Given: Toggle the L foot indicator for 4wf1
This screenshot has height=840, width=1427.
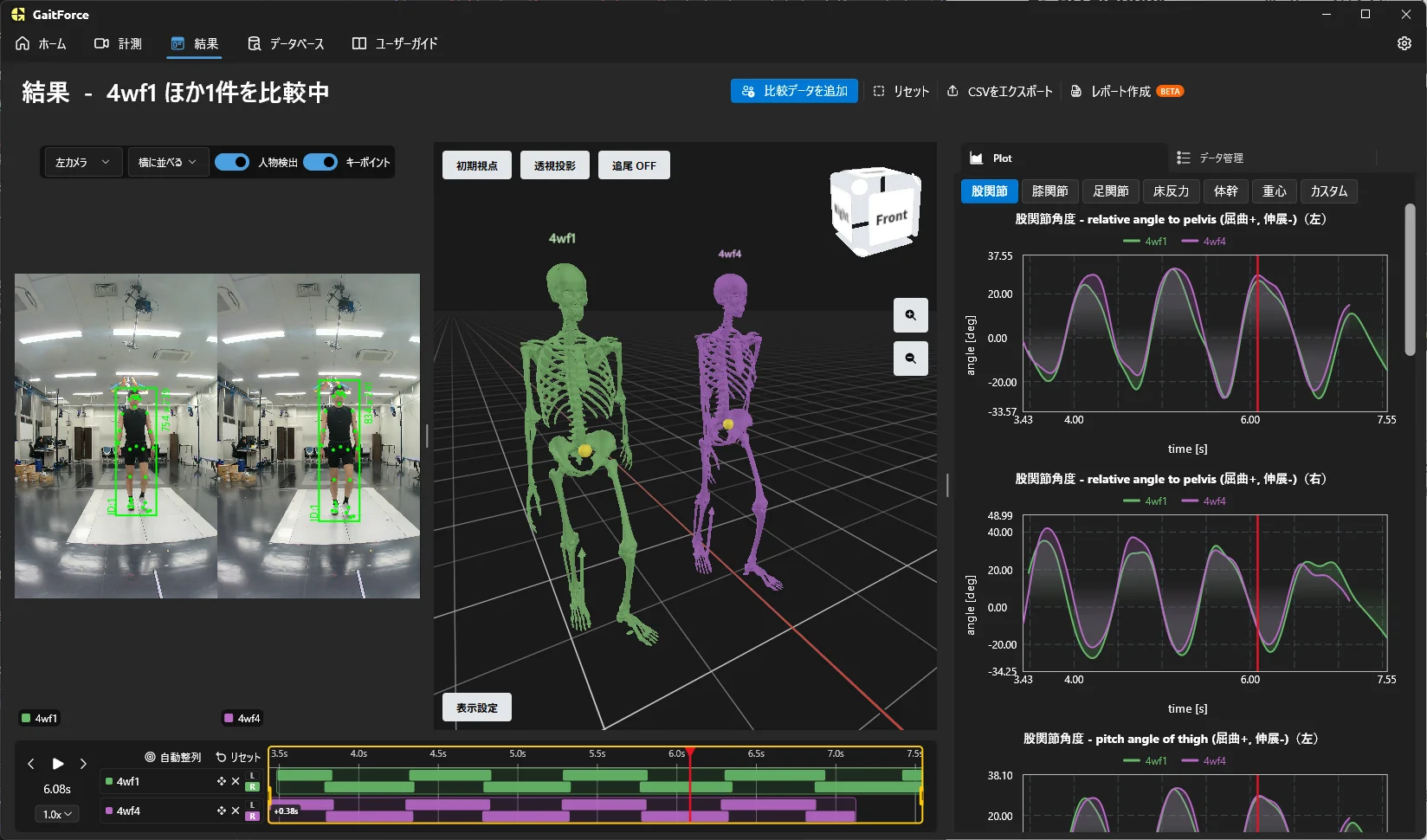Looking at the screenshot, I should (x=252, y=776).
